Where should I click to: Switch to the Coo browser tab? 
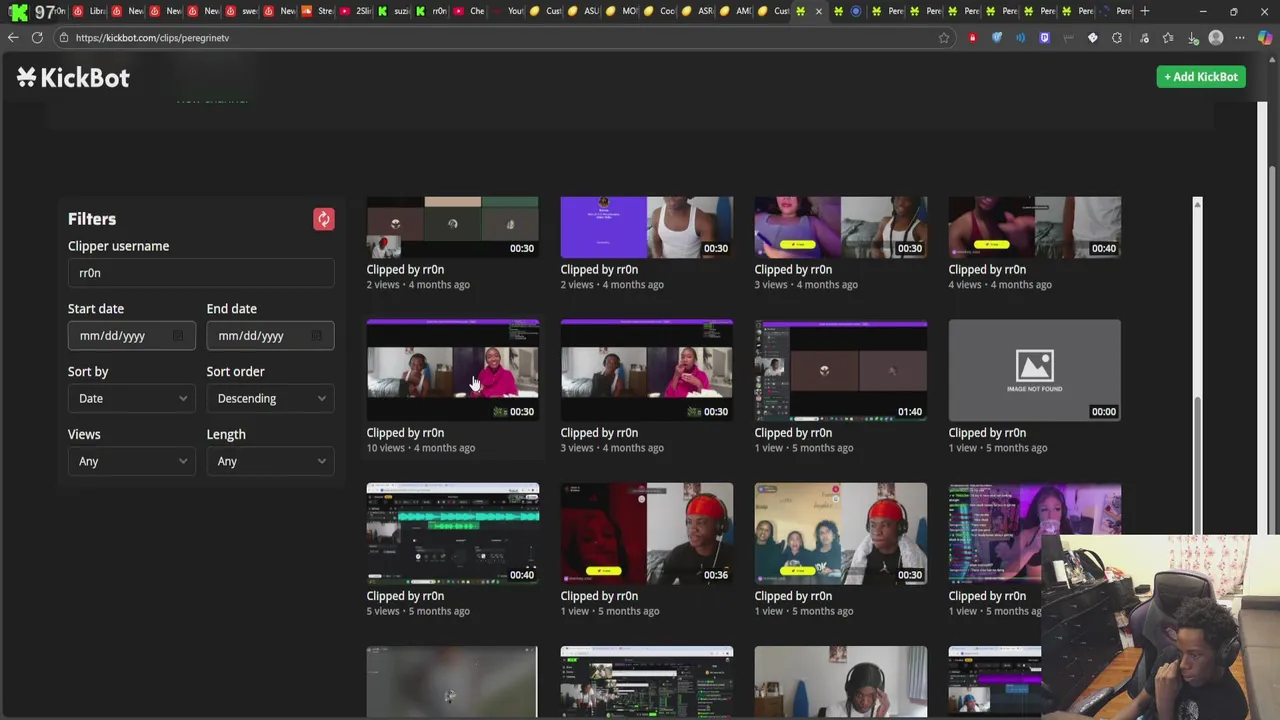pyautogui.click(x=660, y=11)
